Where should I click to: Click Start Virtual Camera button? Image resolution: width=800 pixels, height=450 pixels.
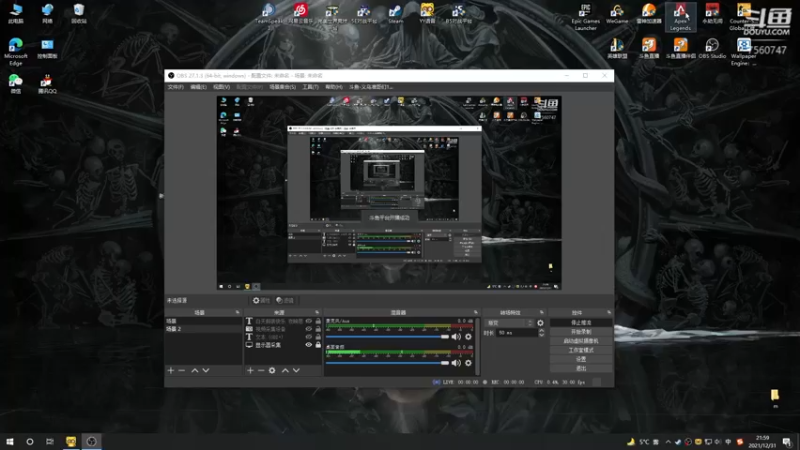pos(581,341)
